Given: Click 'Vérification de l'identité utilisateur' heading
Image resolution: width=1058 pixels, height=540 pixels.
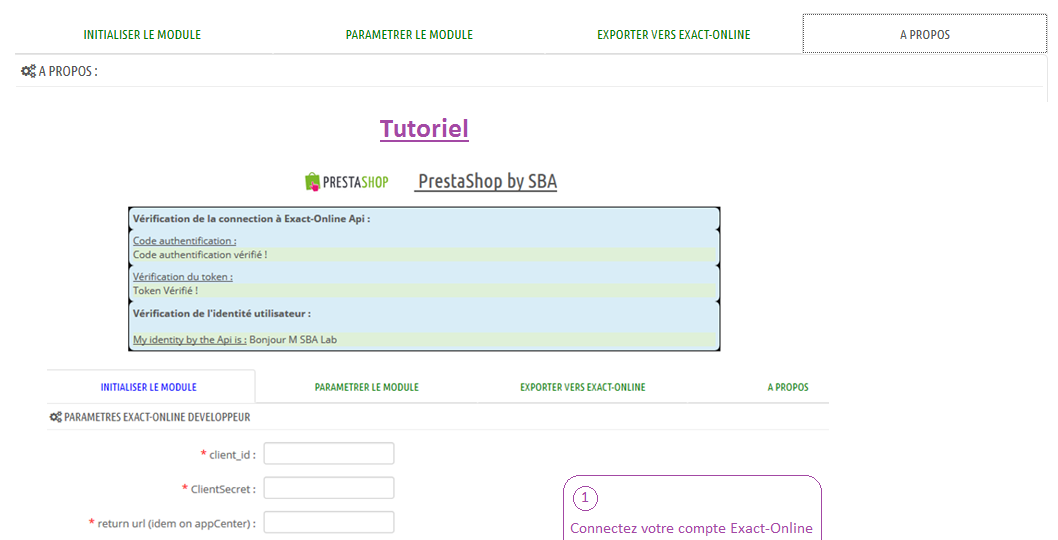Looking at the screenshot, I should pos(222,313).
